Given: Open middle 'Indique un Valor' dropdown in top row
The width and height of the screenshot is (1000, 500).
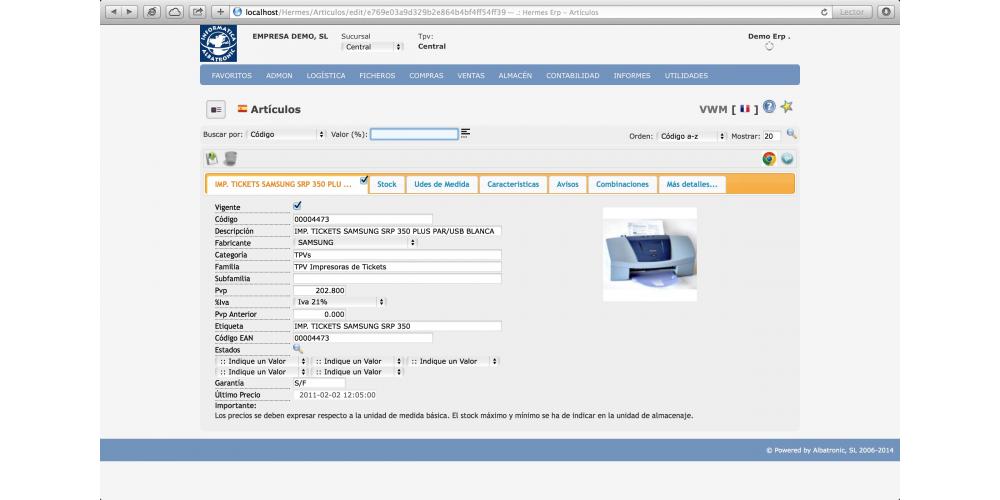Looking at the screenshot, I should (358, 361).
